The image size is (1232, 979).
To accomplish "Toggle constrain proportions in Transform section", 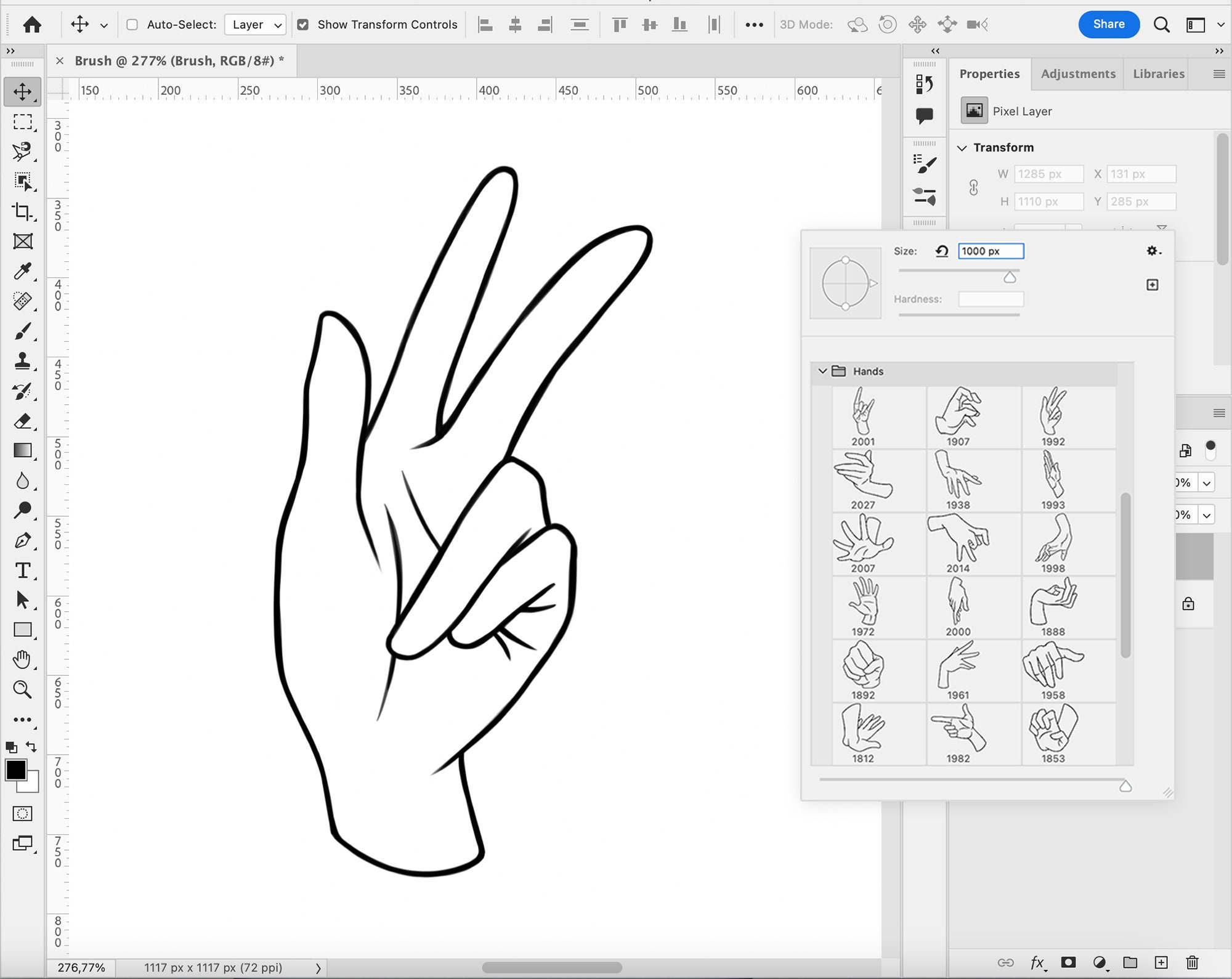I will coord(973,188).
